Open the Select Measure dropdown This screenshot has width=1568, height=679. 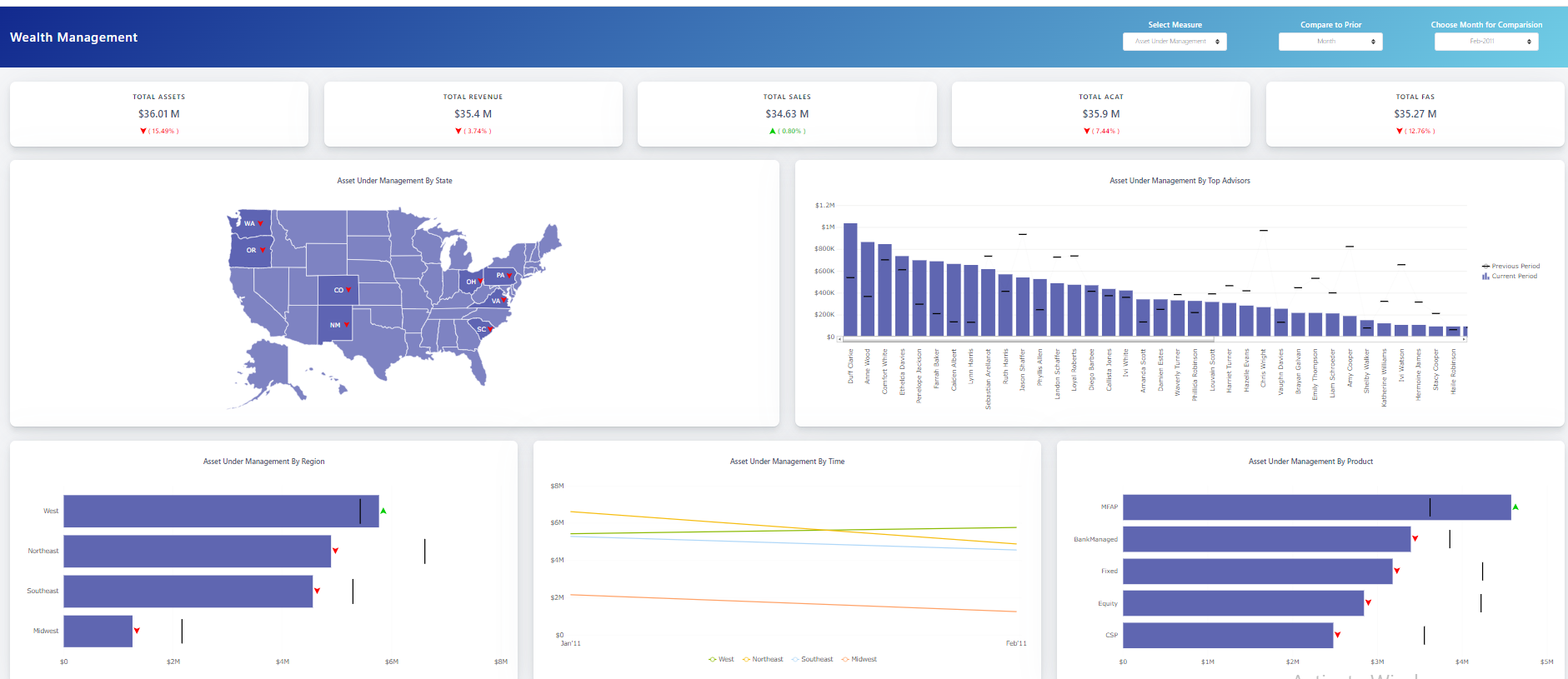coord(1175,42)
